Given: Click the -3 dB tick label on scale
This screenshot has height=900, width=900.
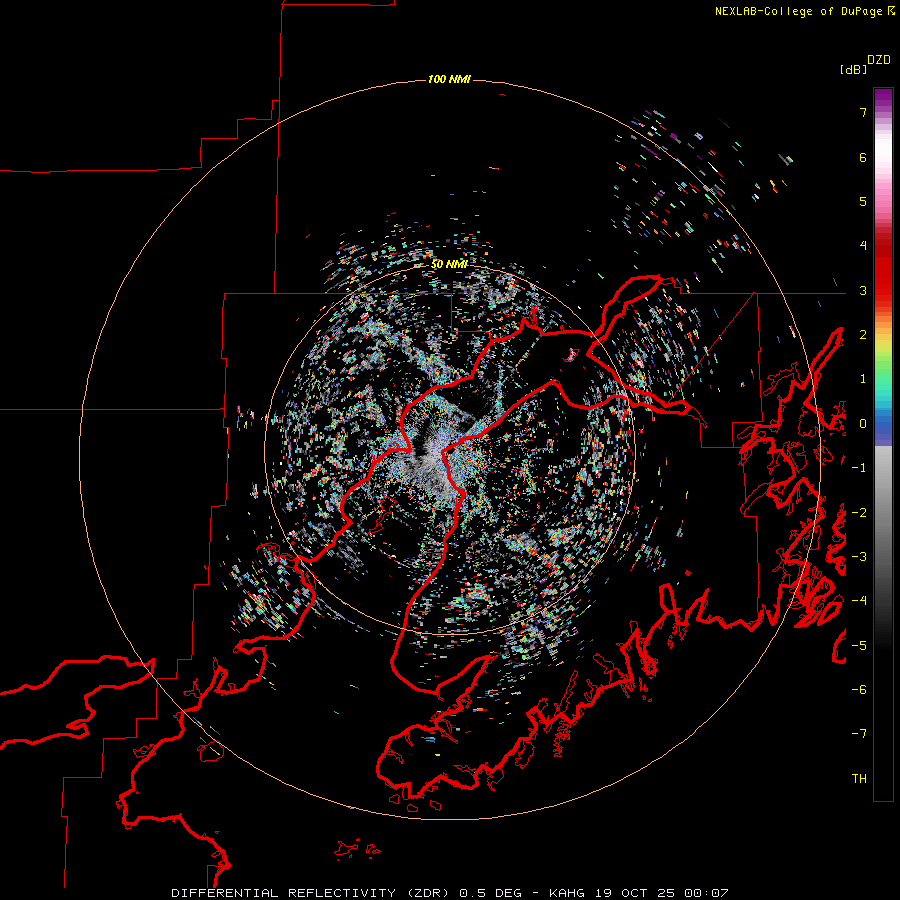Looking at the screenshot, I should pyautogui.click(x=859, y=557).
